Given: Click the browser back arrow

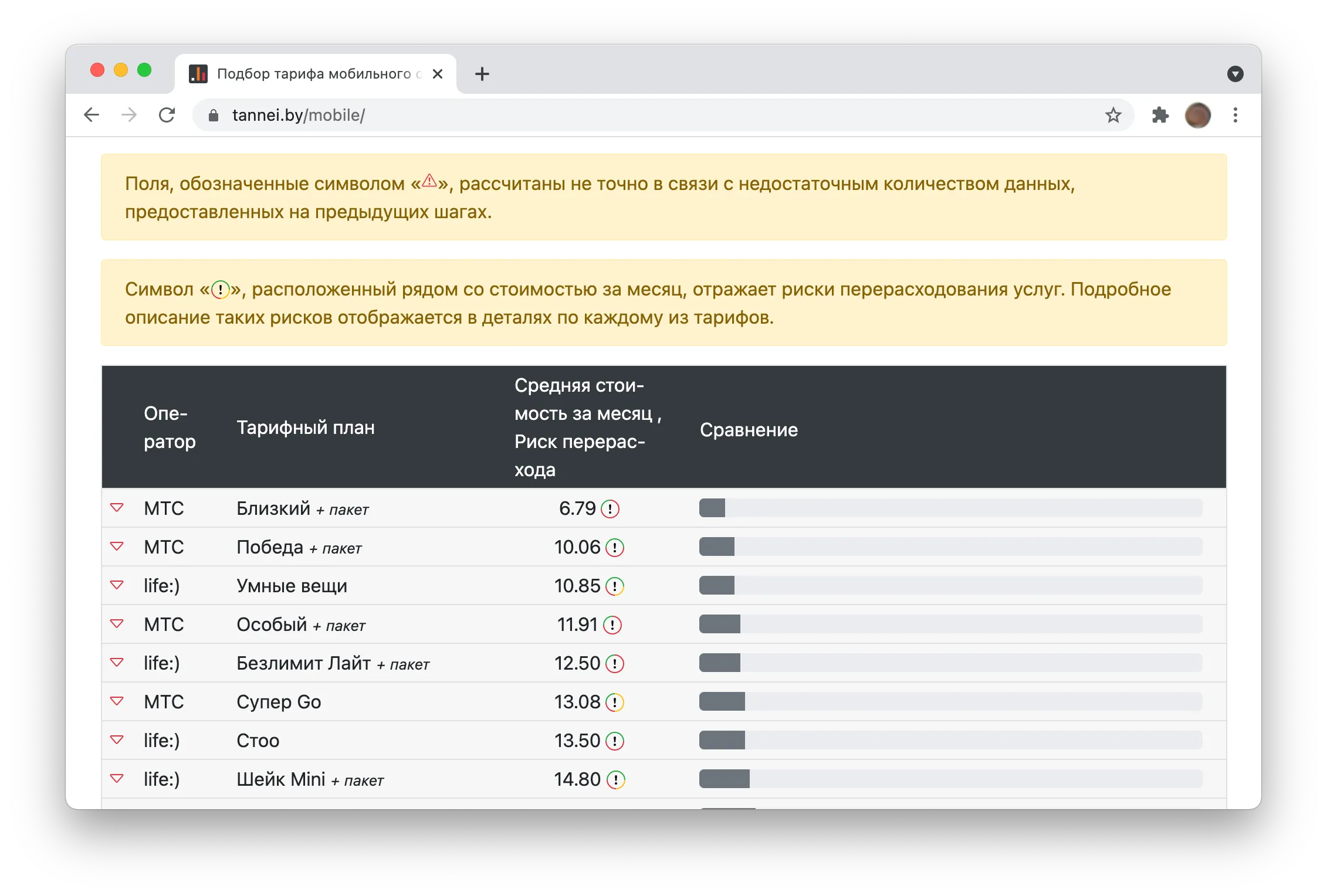Looking at the screenshot, I should click(92, 115).
